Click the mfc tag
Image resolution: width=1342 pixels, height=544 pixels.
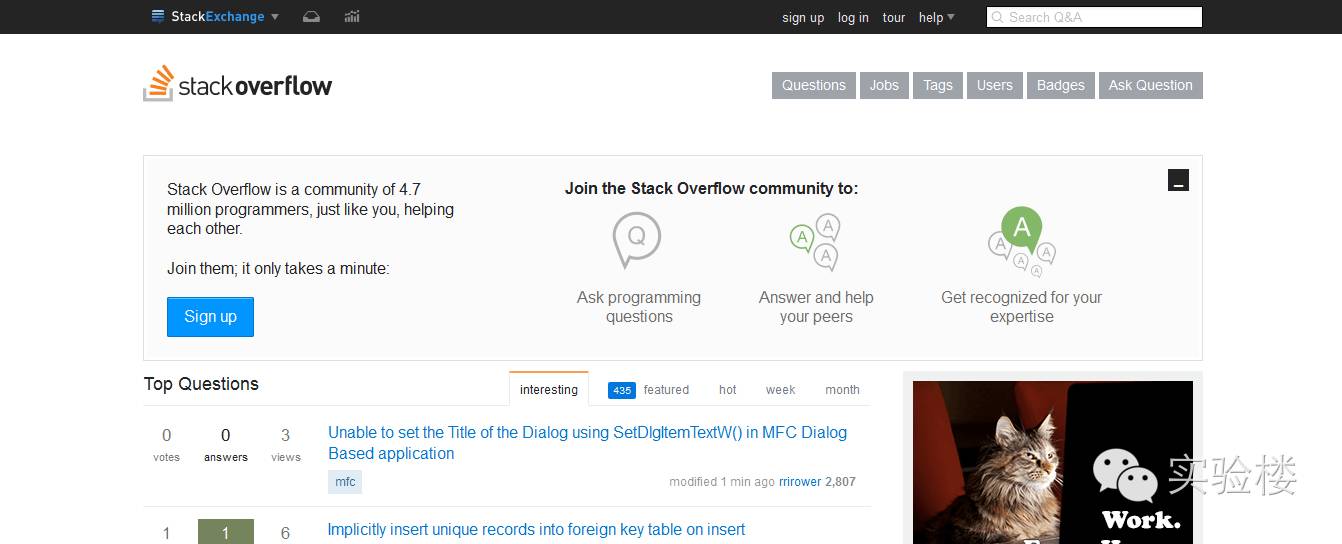click(x=345, y=482)
